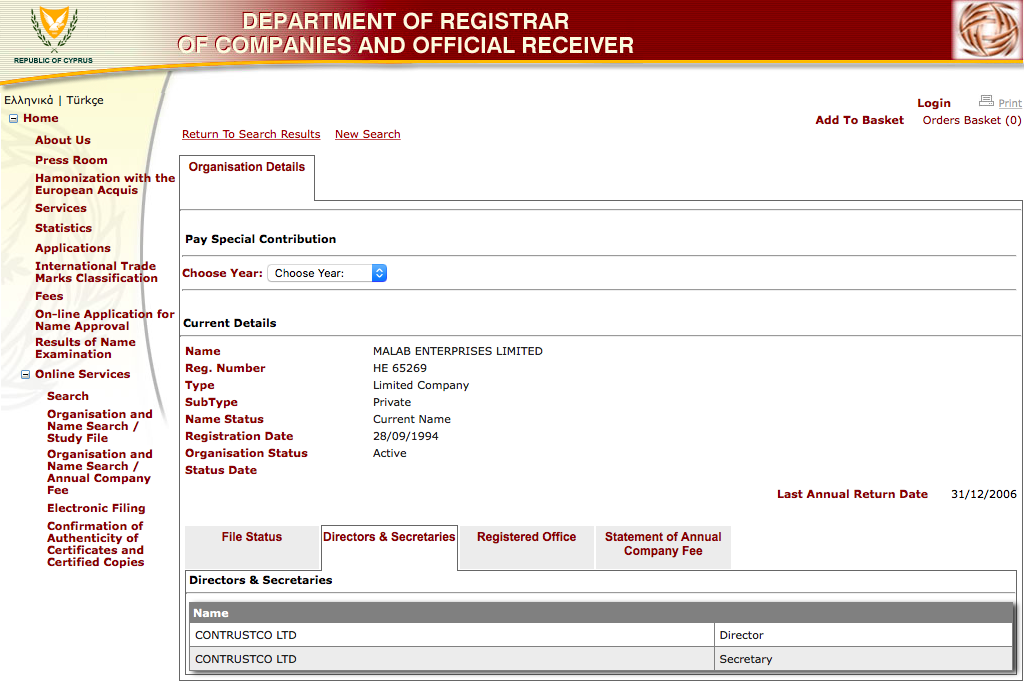Click the globe logo in header corner

(987, 29)
